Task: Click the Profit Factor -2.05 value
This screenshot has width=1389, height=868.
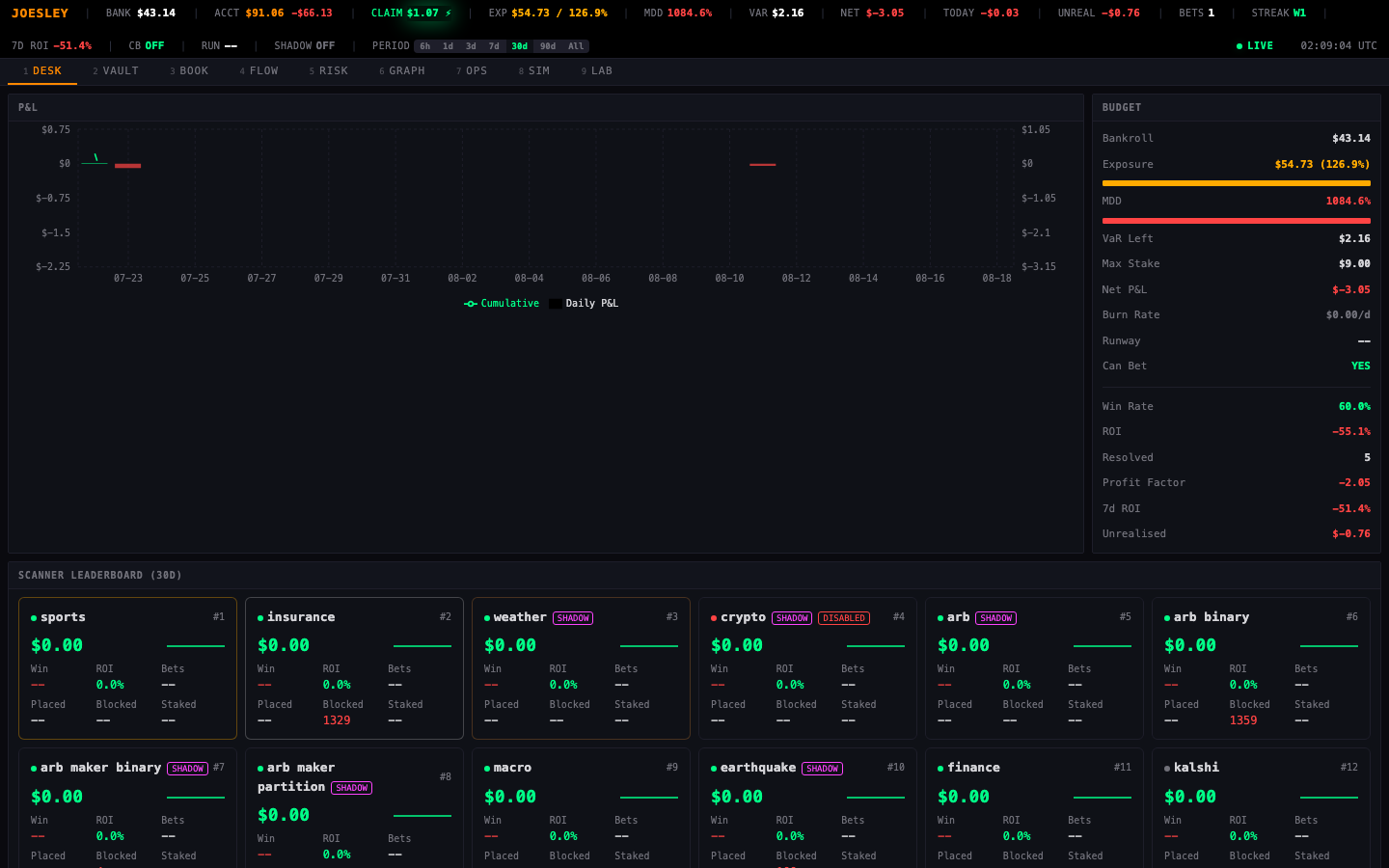Action: coord(1354,483)
